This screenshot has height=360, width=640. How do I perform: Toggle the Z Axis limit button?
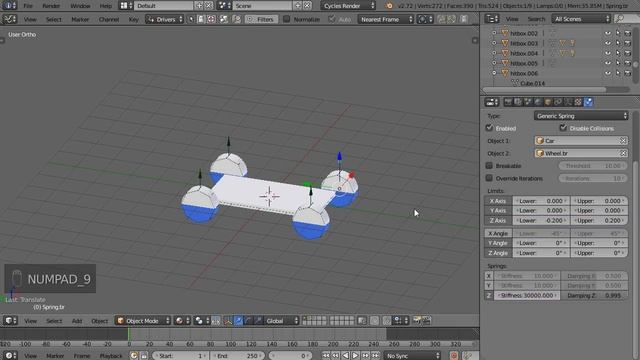(x=498, y=220)
